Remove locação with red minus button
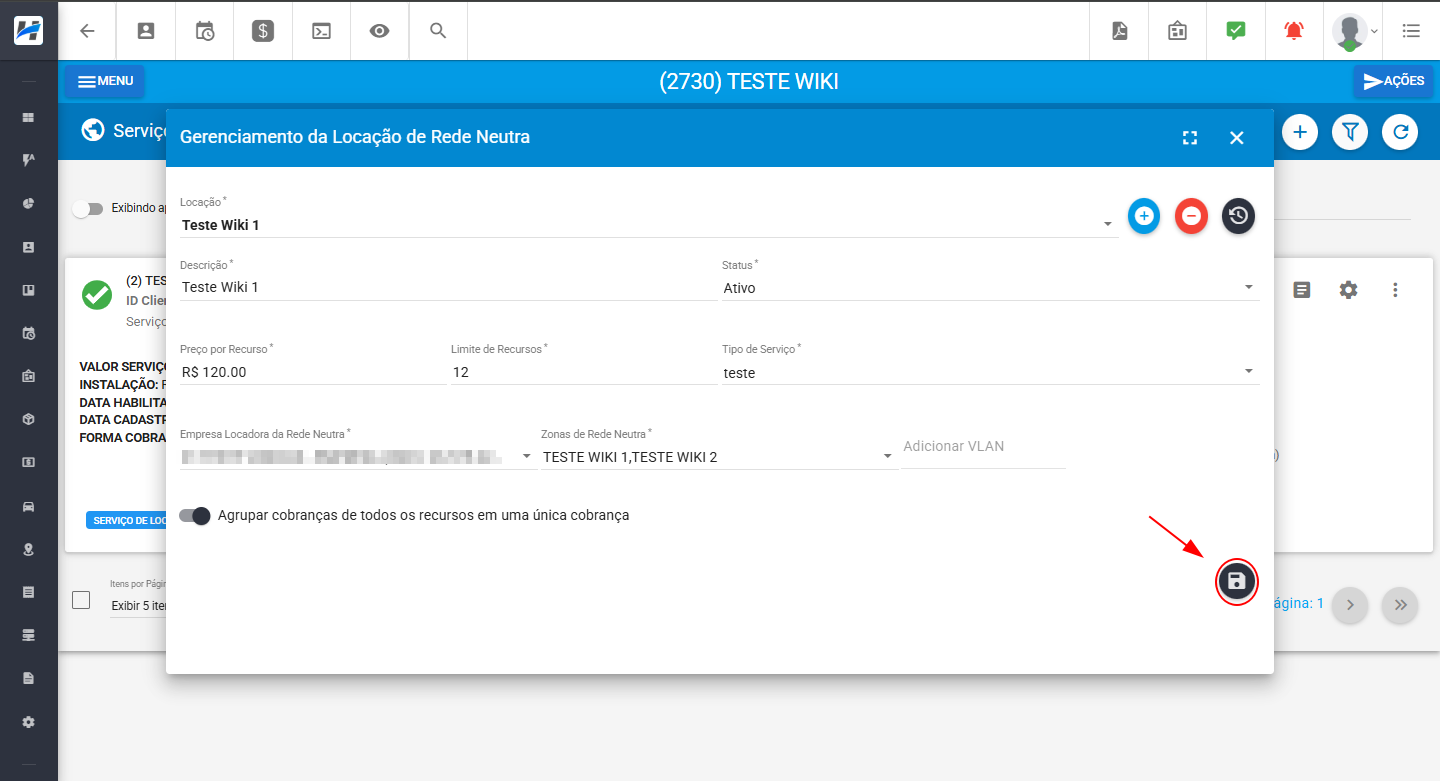1440x781 pixels. 1191,216
